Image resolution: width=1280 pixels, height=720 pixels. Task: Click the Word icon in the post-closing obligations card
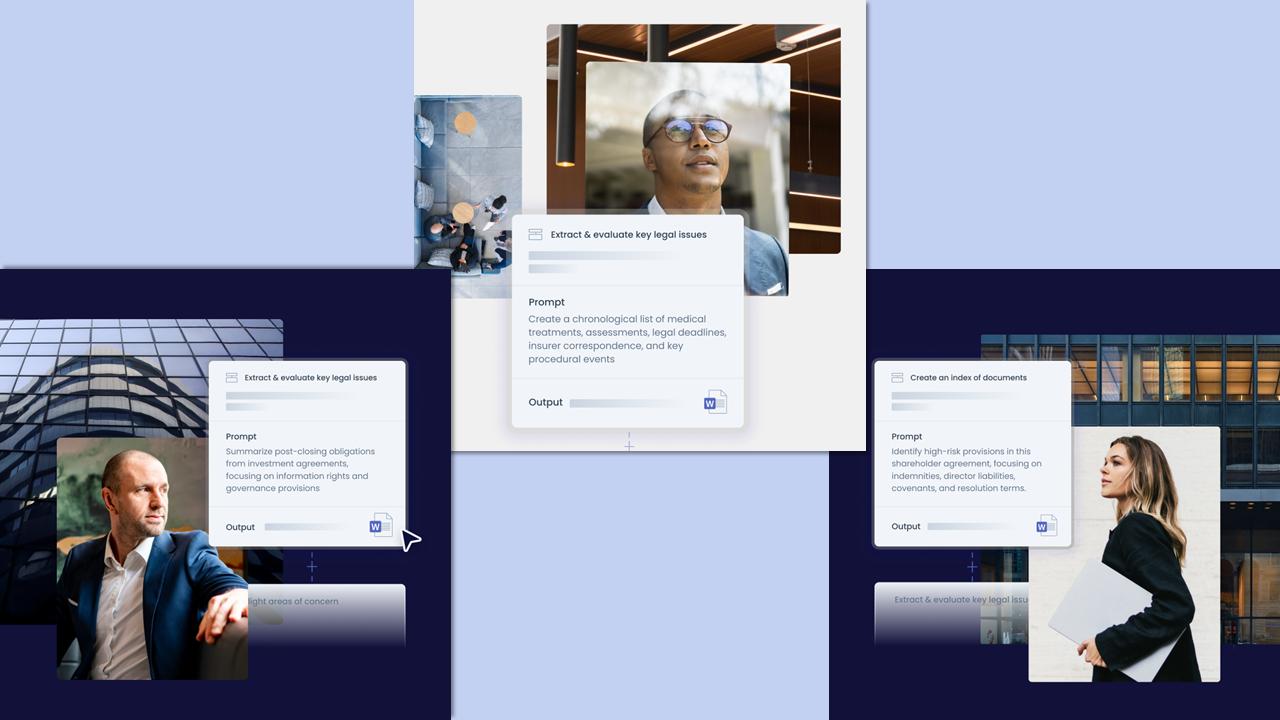(381, 526)
